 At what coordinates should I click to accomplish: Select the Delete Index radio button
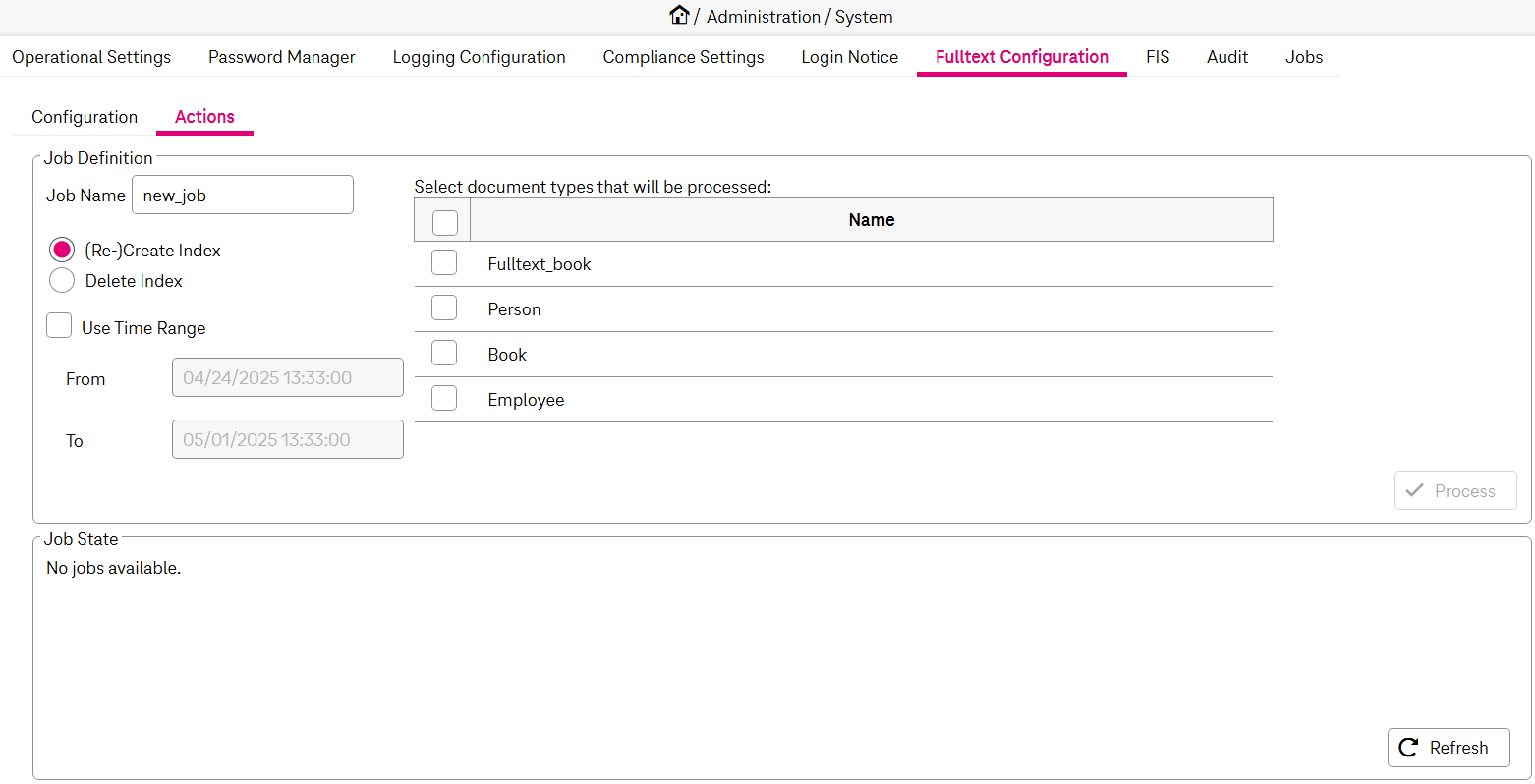[62, 281]
